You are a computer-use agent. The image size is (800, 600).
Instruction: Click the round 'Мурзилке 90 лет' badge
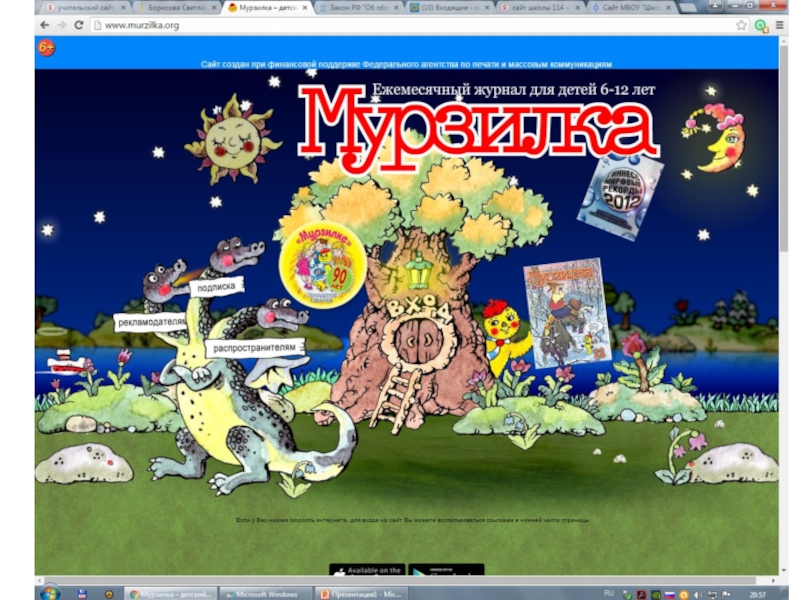(x=322, y=264)
